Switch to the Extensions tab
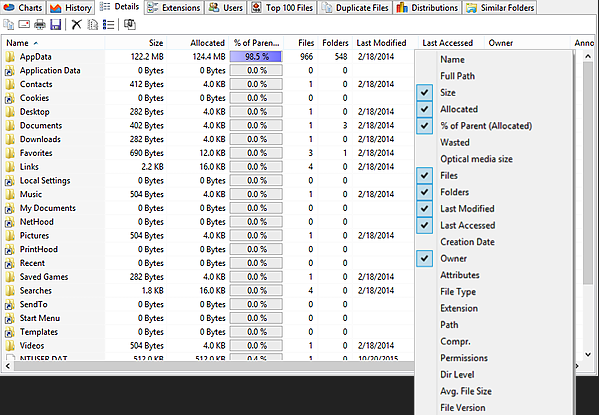 [174, 8]
